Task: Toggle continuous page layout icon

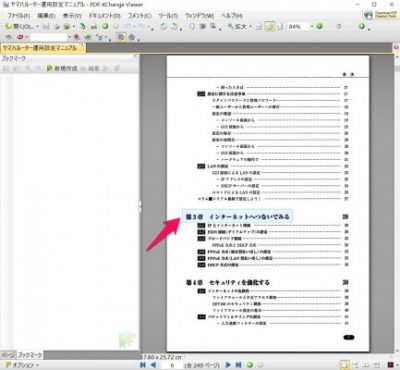Action: click(x=355, y=365)
